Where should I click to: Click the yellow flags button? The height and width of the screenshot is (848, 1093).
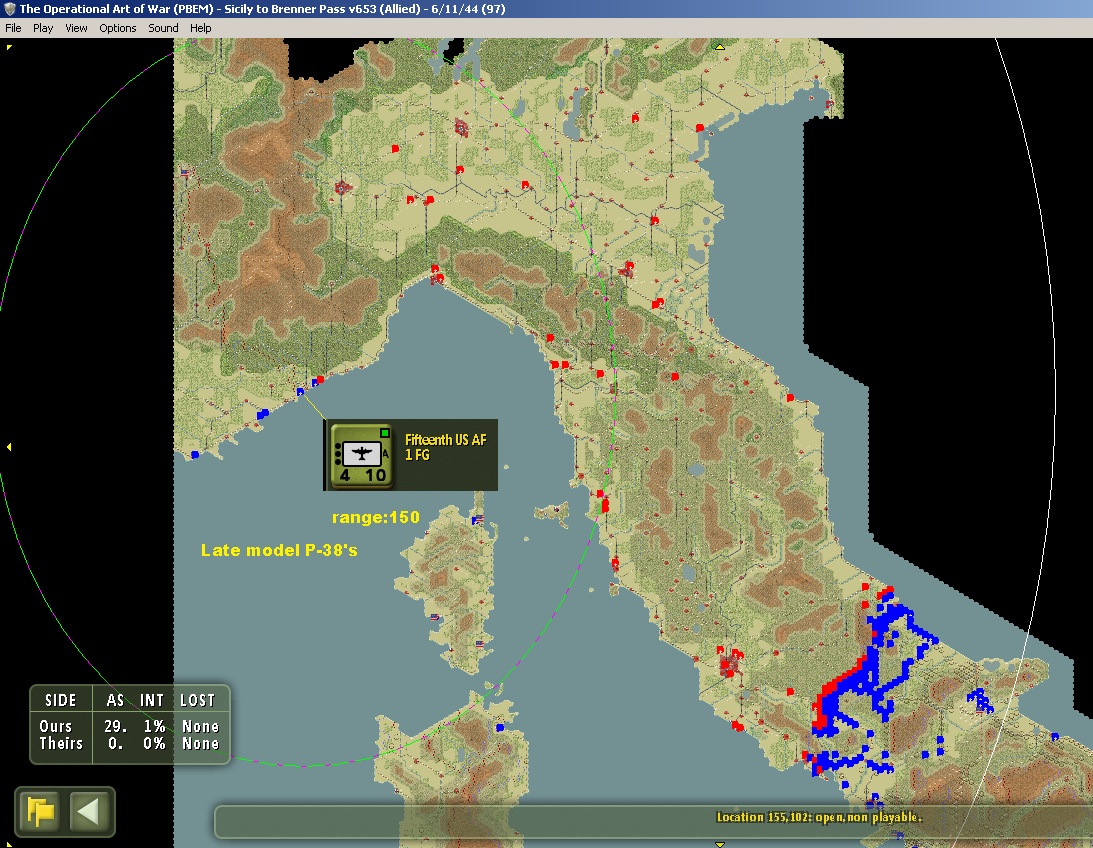40,812
